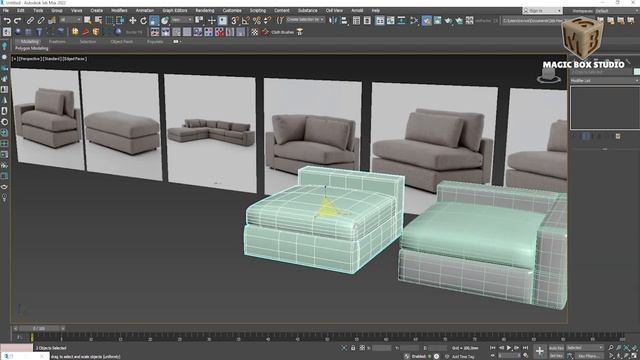Open the Selected key filter dropdown
This screenshot has height=360, width=640.
click(584, 348)
